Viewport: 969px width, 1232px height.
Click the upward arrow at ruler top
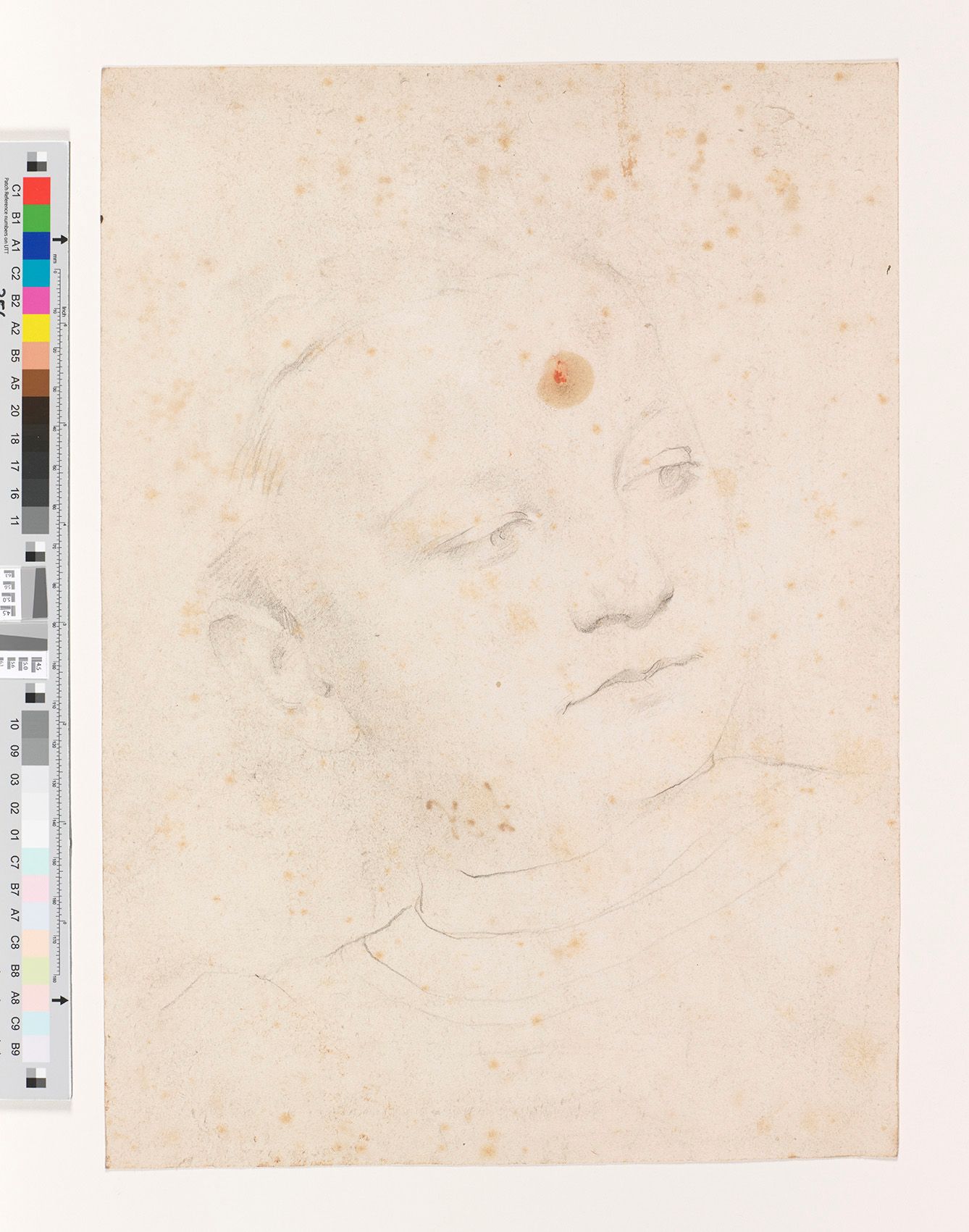pos(62,240)
